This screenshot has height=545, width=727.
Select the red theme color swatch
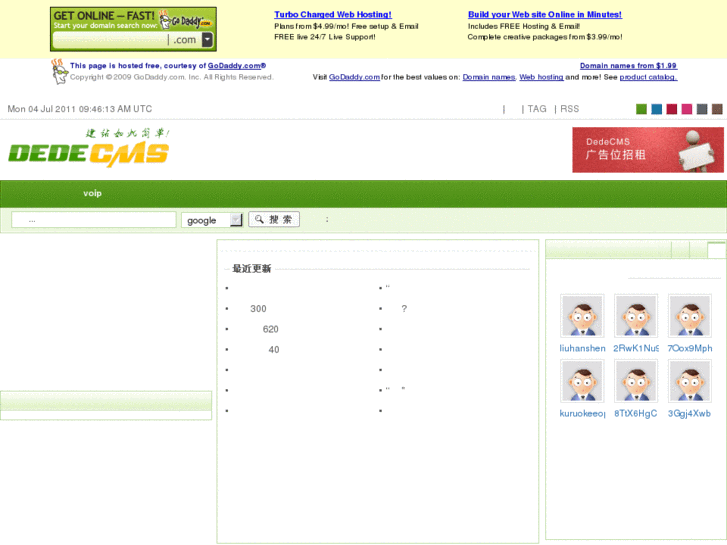pyautogui.click(x=671, y=109)
